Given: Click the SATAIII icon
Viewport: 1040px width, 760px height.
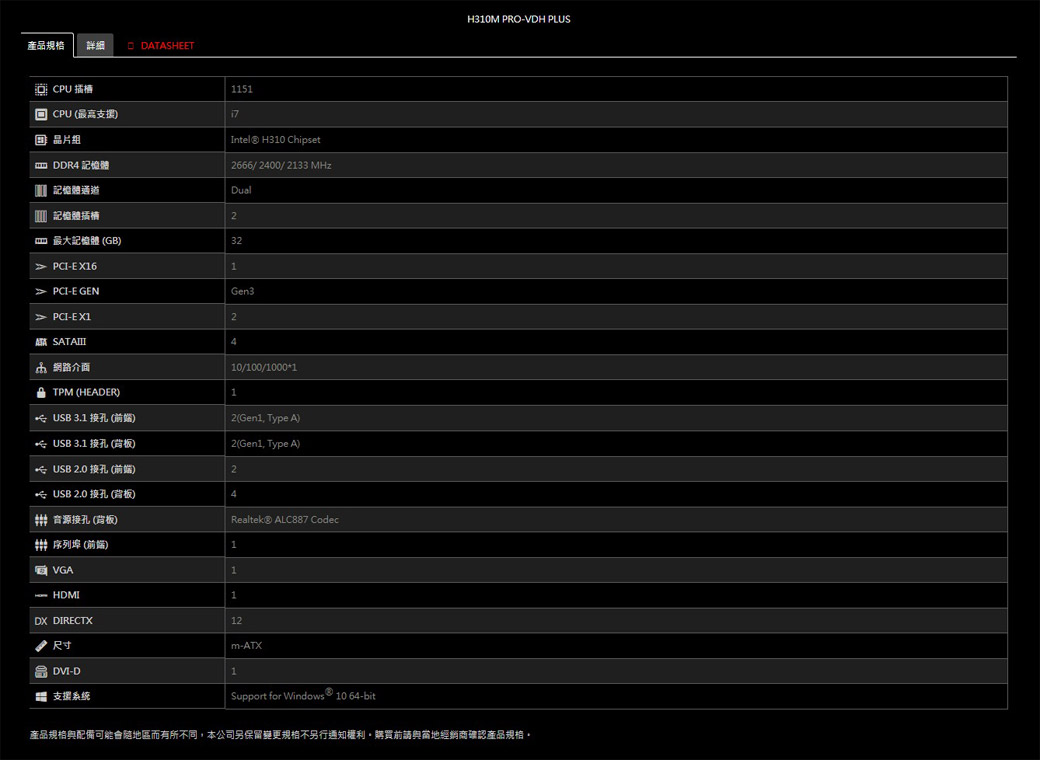Looking at the screenshot, I should click(x=41, y=342).
